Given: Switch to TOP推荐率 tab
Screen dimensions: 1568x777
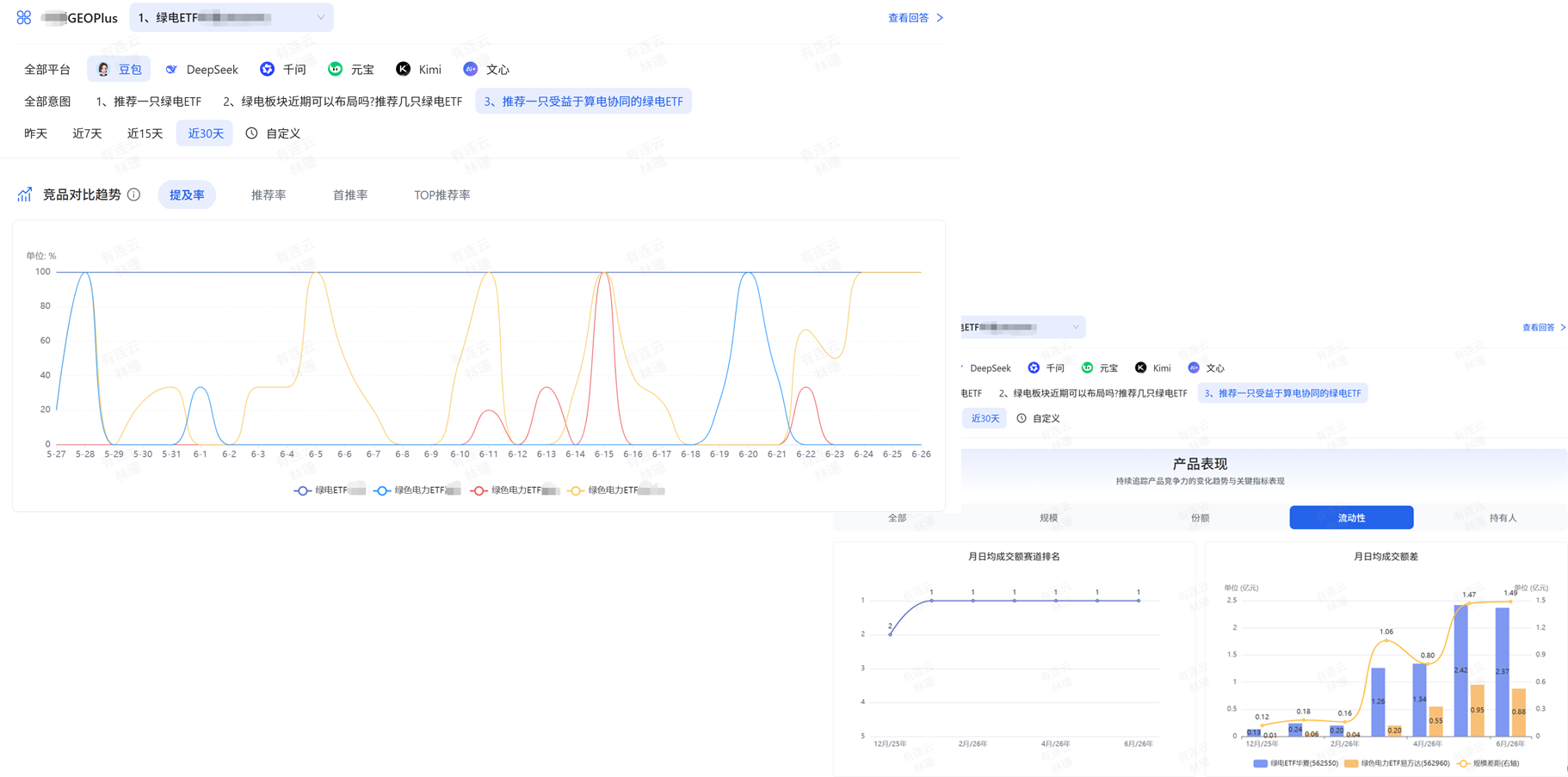Looking at the screenshot, I should (x=441, y=194).
